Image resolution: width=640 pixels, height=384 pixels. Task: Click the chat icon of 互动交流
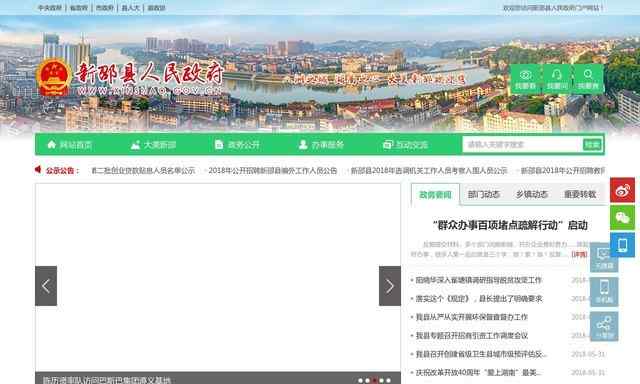coord(387,144)
